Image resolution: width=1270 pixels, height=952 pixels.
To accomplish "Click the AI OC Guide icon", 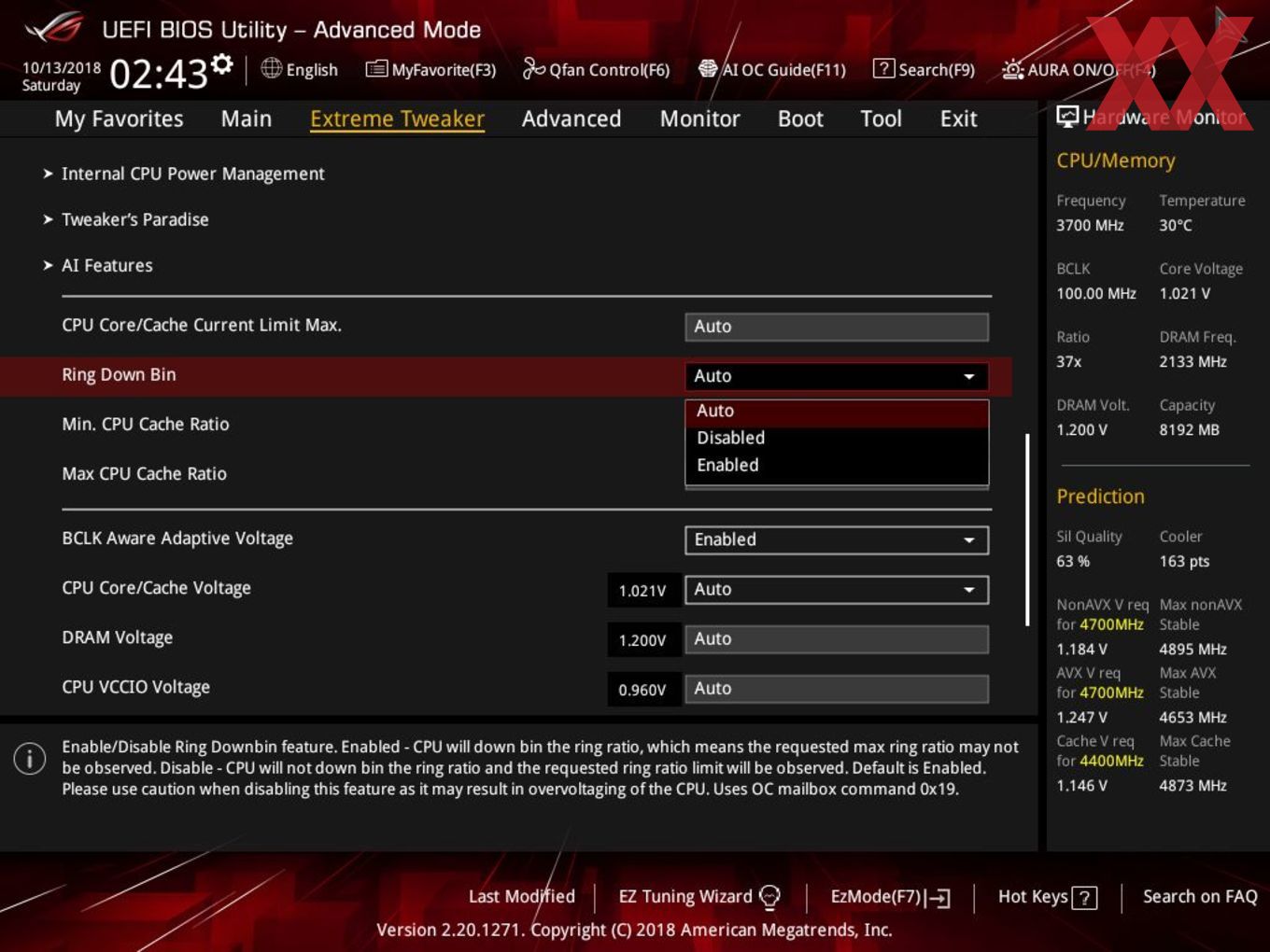I will (708, 69).
